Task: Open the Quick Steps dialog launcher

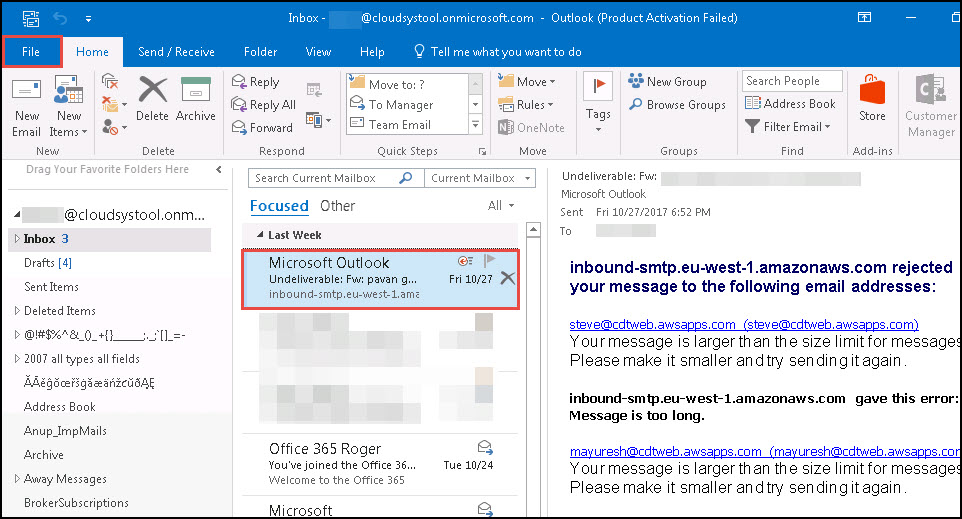Action: [482, 151]
